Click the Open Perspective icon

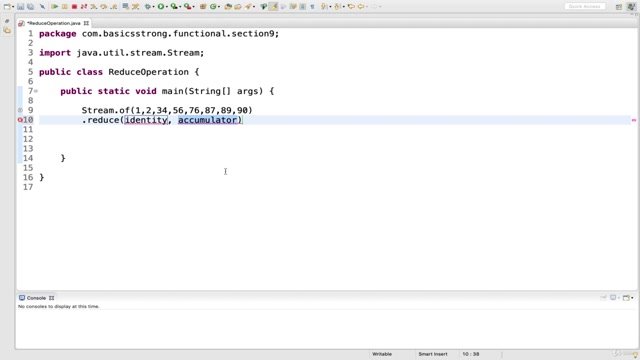tap(619, 7)
